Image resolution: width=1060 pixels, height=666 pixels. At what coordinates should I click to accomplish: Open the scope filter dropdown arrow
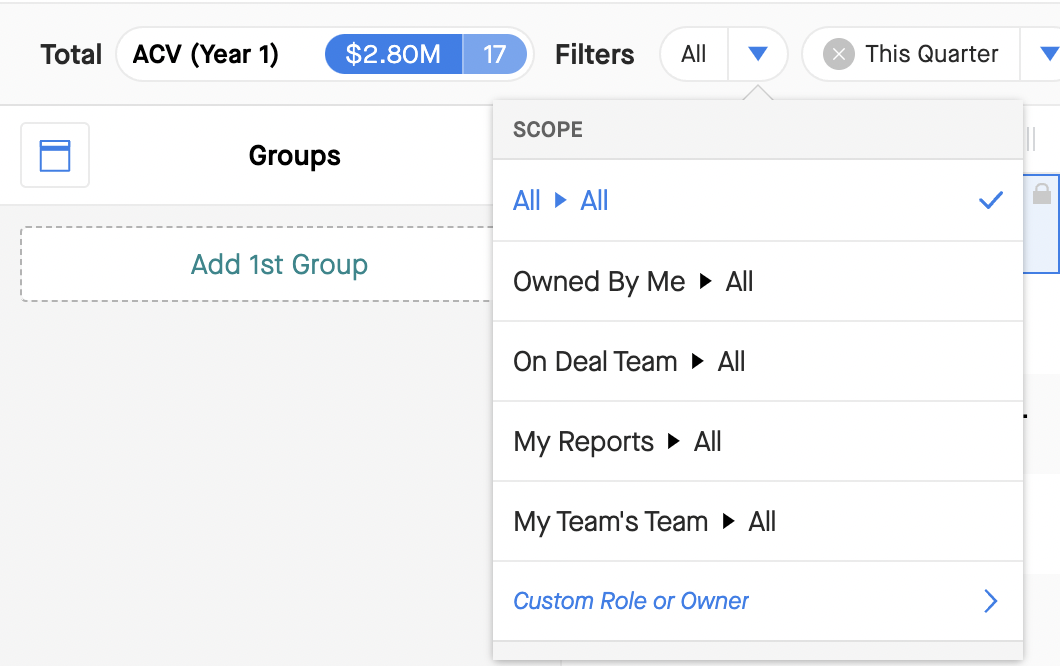click(x=758, y=54)
